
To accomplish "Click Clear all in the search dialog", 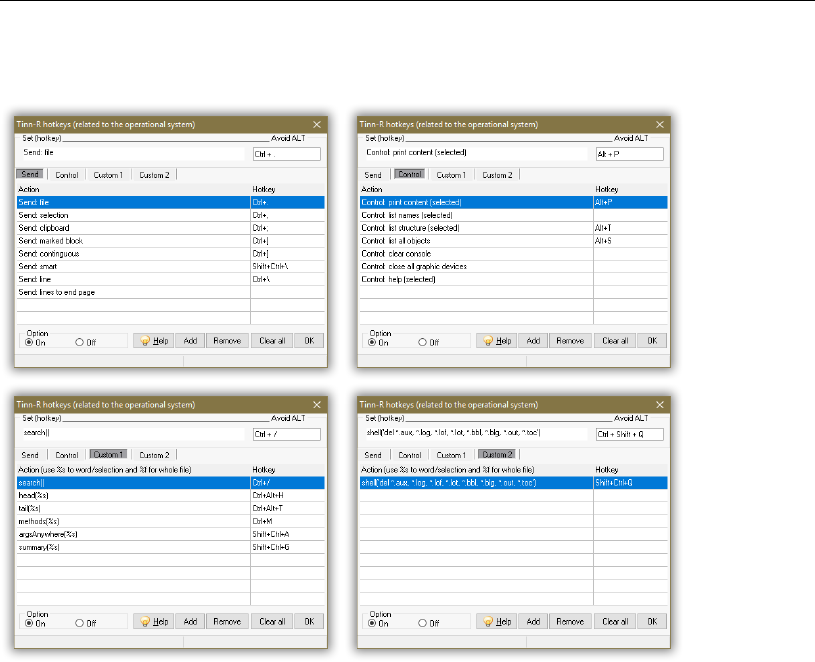I will pos(272,621).
